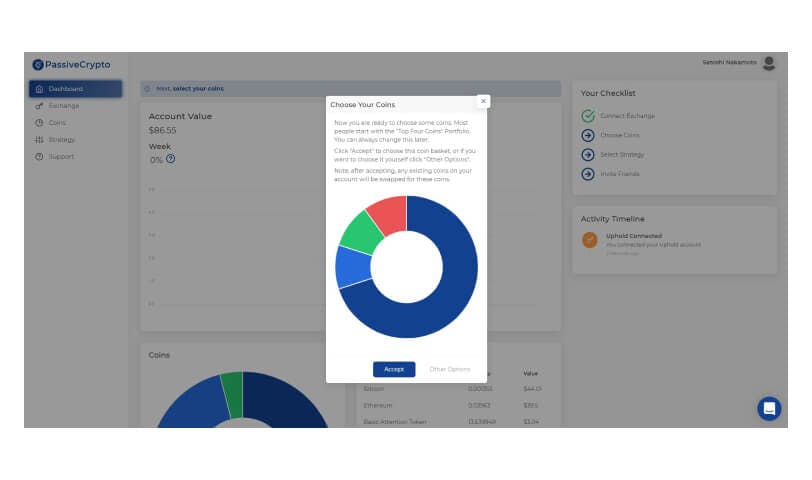Viewport: 812px width, 480px height.
Task: Open Connect Exchange checklist item
Action: 627,116
